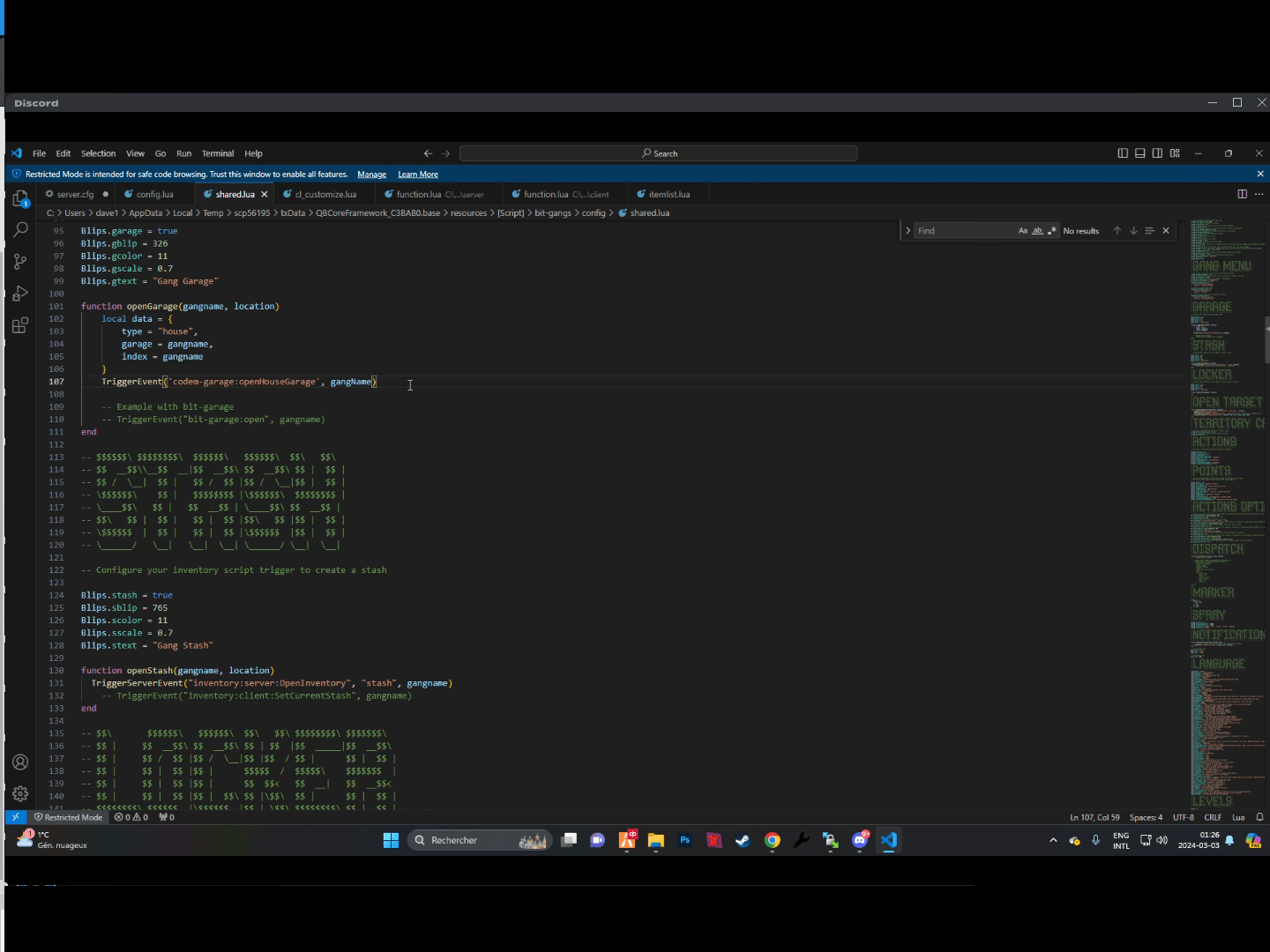
Task: Open the Run and Debug view
Action: [x=20, y=294]
